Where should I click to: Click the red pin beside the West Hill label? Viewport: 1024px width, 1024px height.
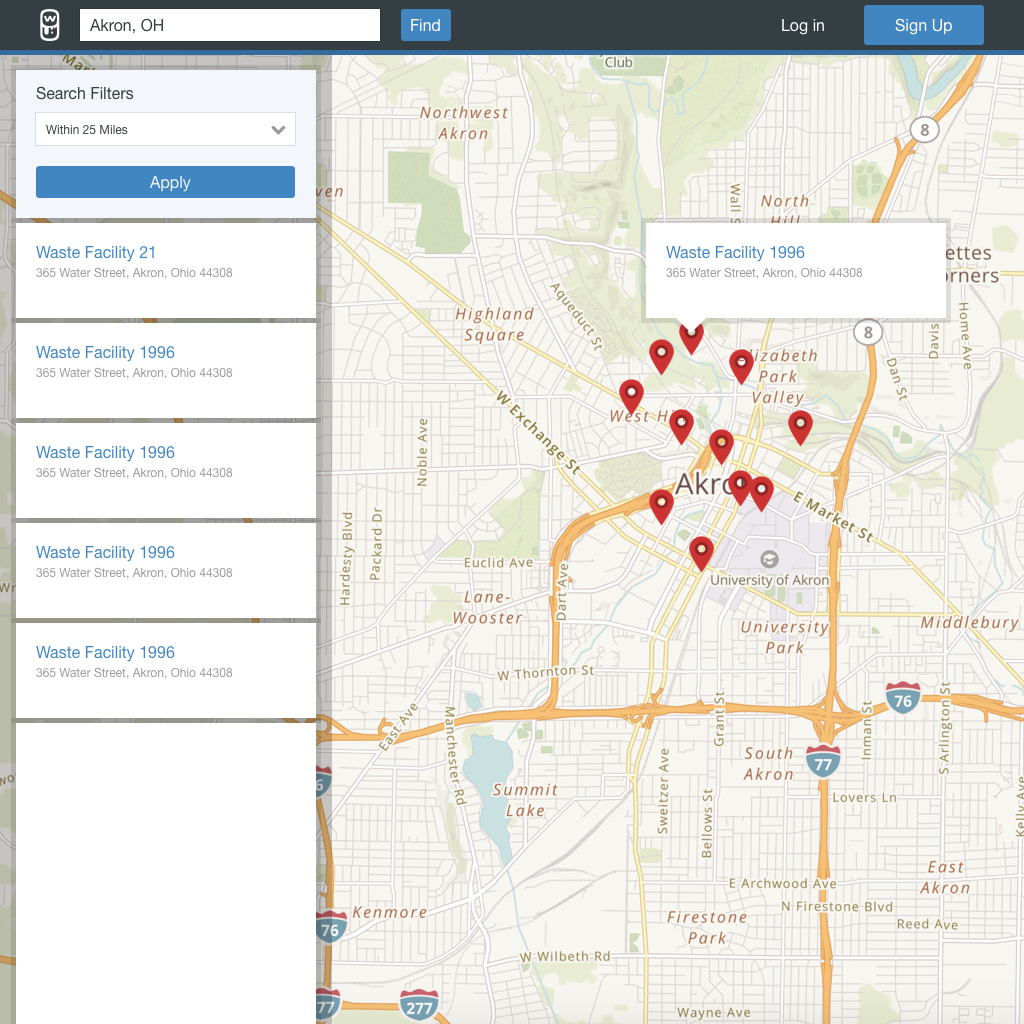point(631,395)
